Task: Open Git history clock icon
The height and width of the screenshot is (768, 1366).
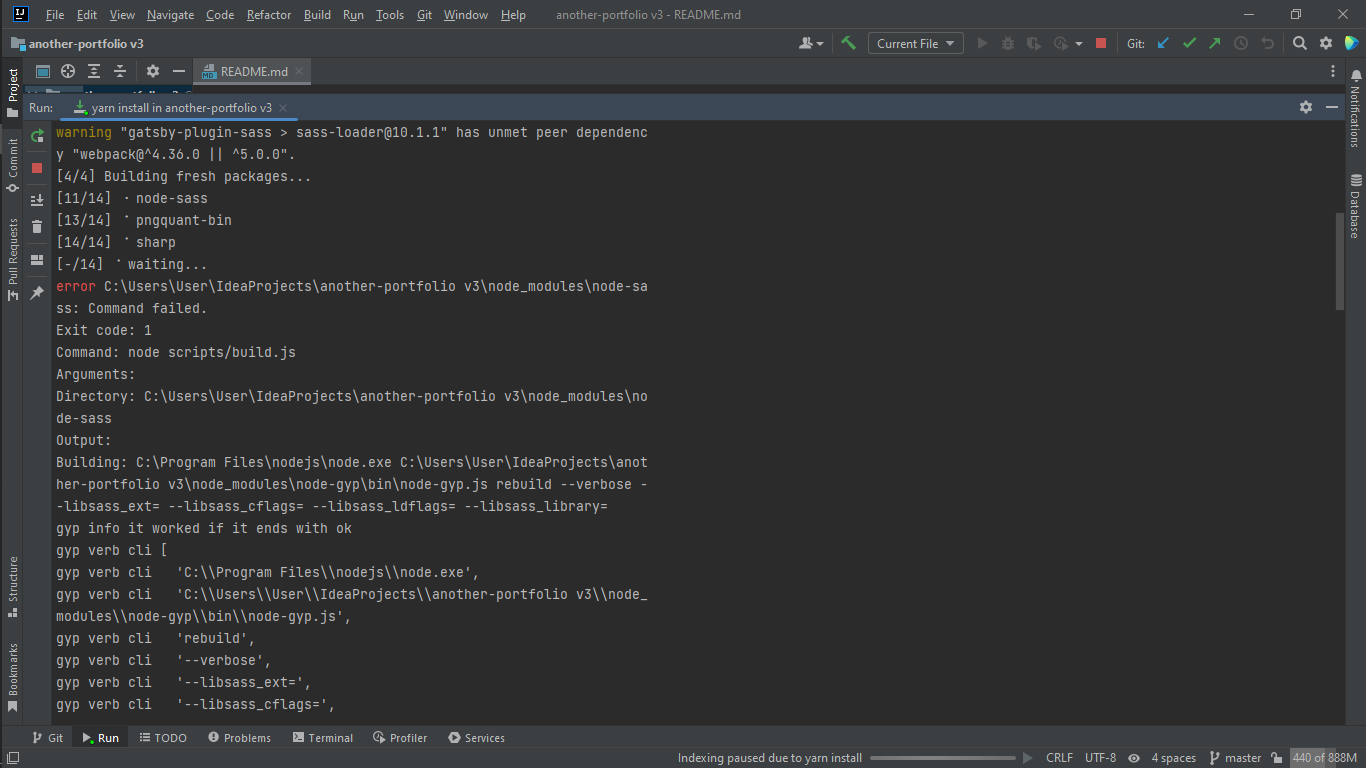Action: pyautogui.click(x=1241, y=43)
